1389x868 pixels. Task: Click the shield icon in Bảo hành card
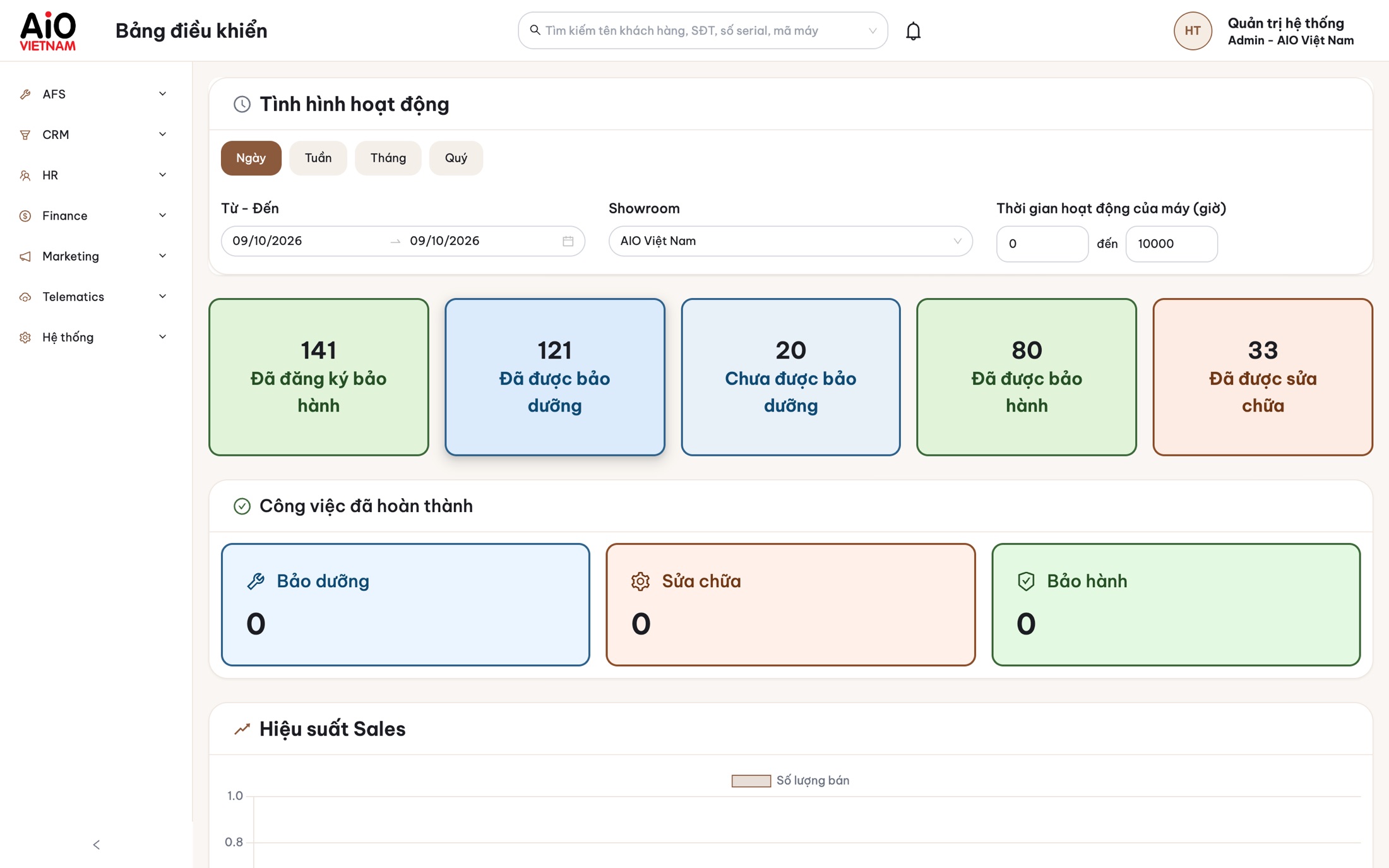[x=1026, y=581]
